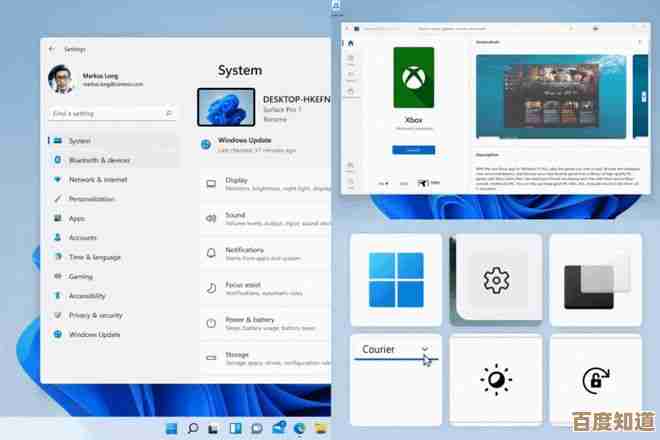Click the brightness sun icon tile

(496, 380)
